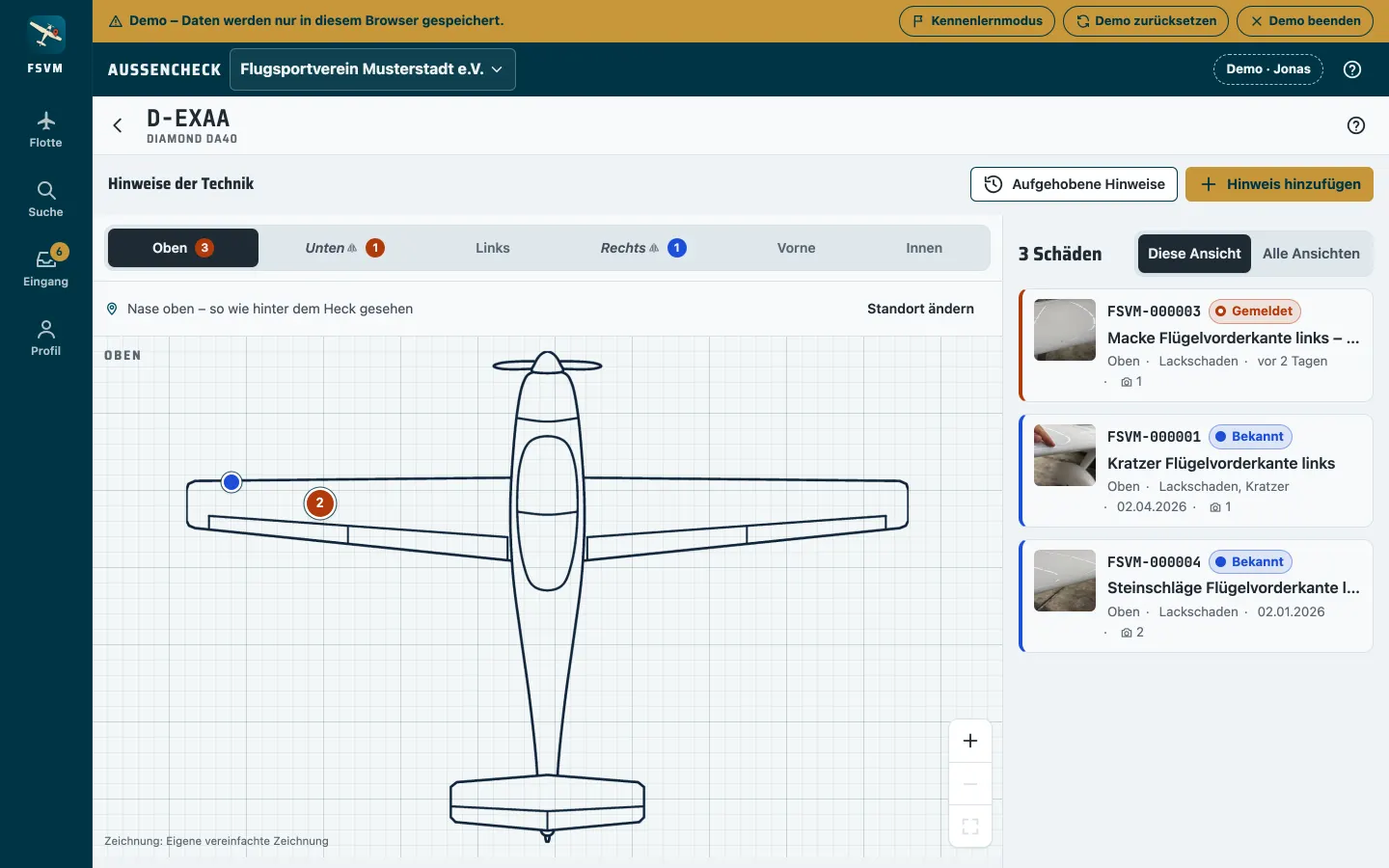
Task: Click the Gemeldet status badge
Action: click(x=1254, y=312)
